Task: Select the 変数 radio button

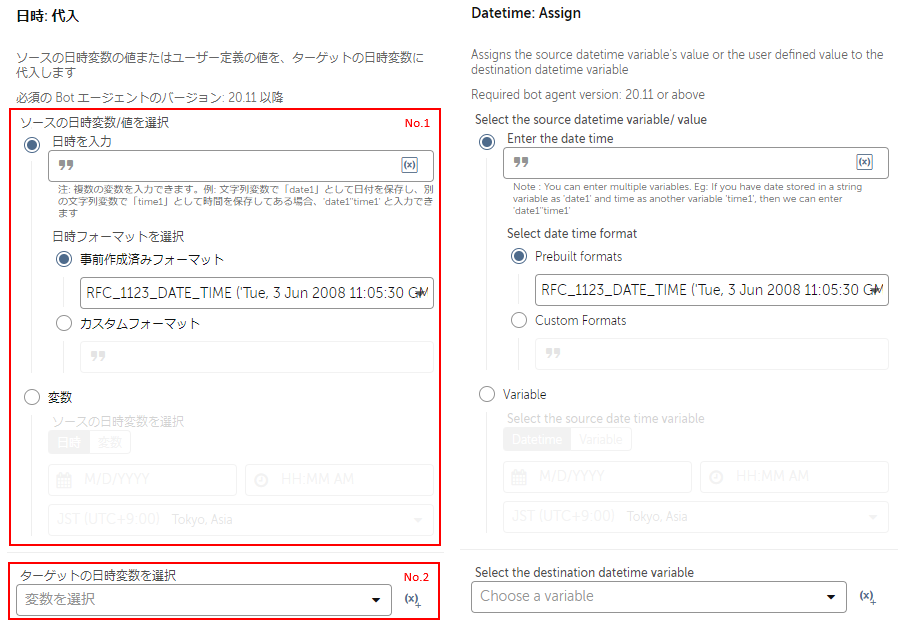Action: click(x=32, y=398)
